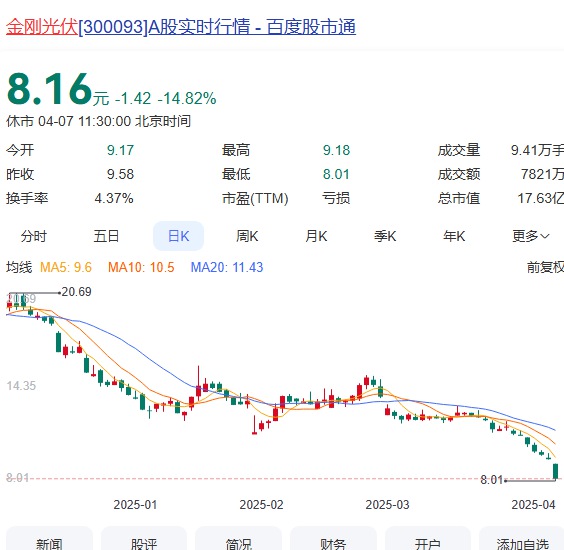Click the price change value -1.42

point(133,98)
